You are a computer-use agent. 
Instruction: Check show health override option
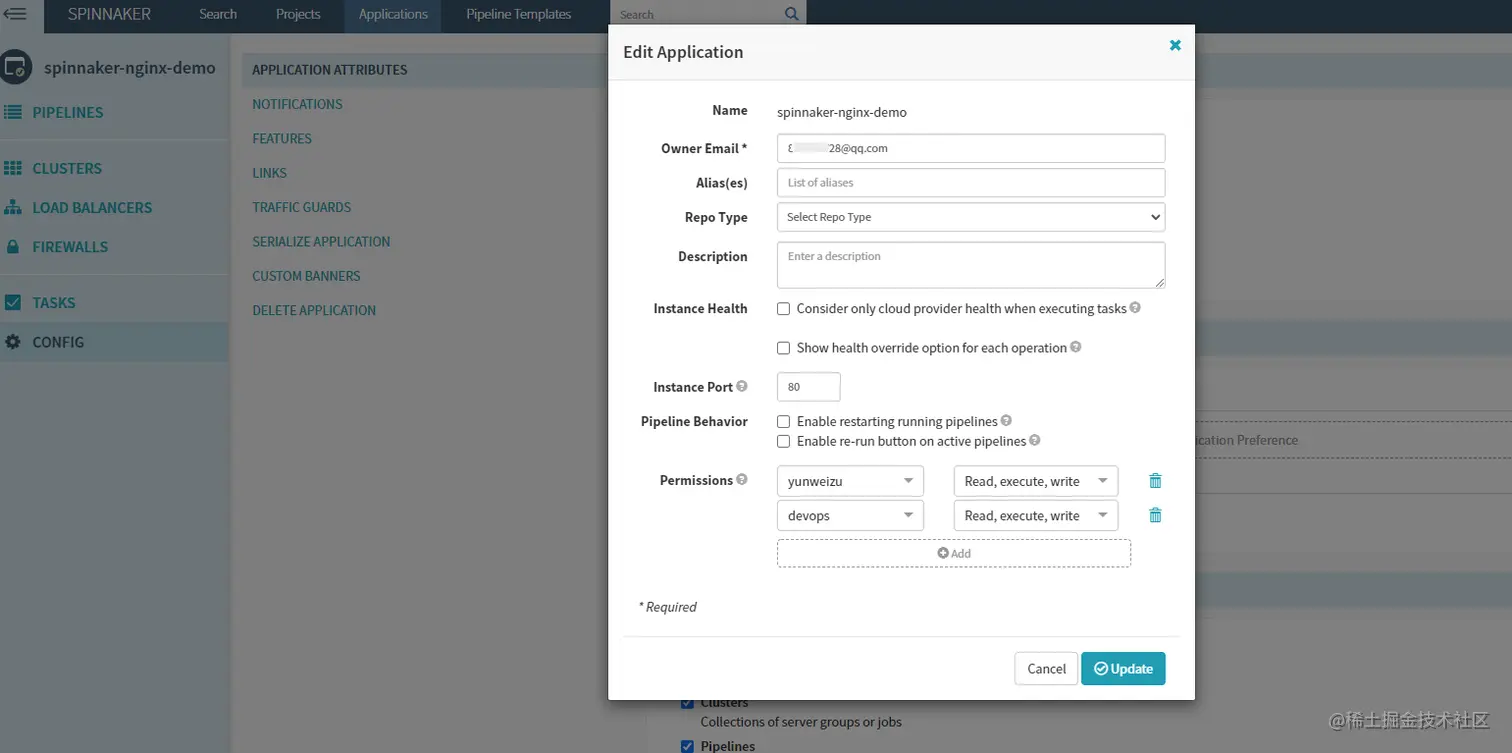pyautogui.click(x=784, y=348)
